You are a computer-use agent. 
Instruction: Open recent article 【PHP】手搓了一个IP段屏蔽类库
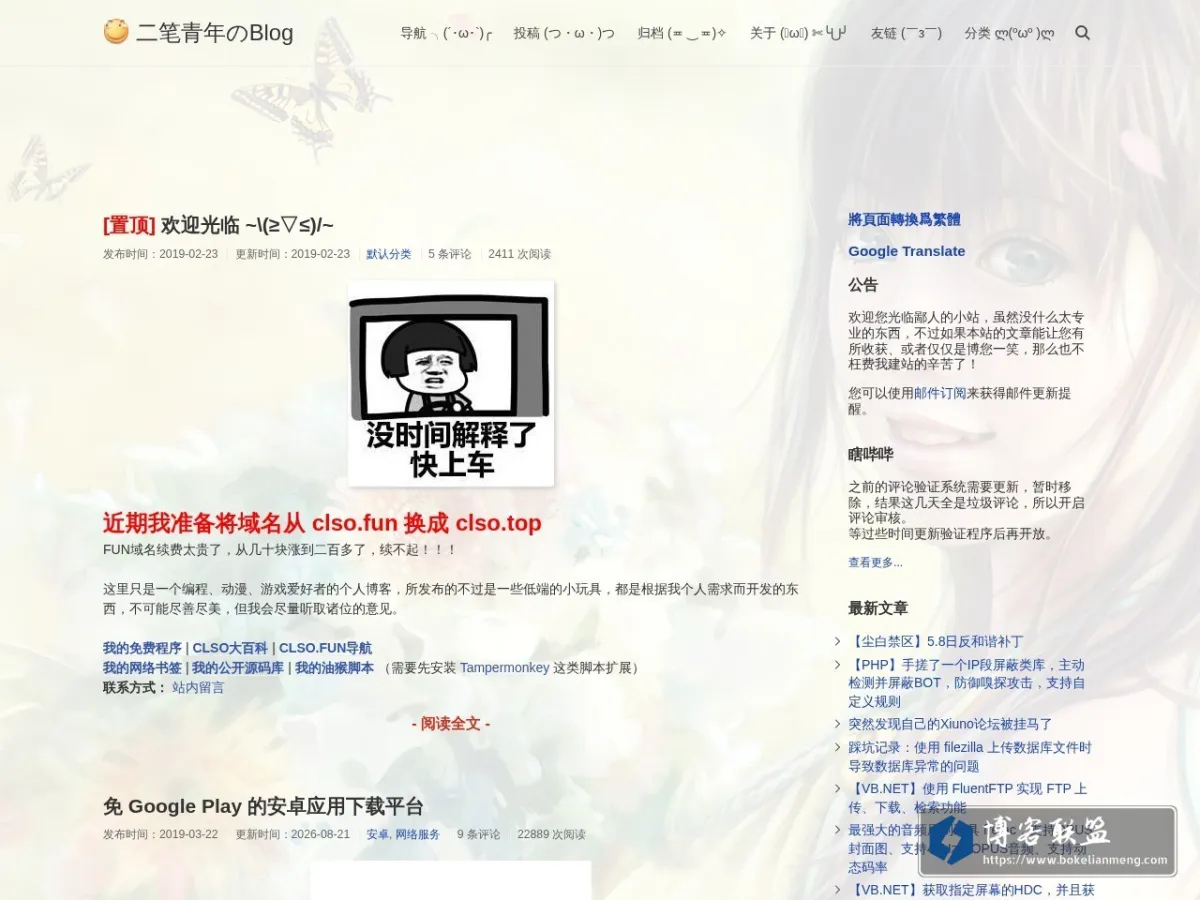click(x=967, y=683)
